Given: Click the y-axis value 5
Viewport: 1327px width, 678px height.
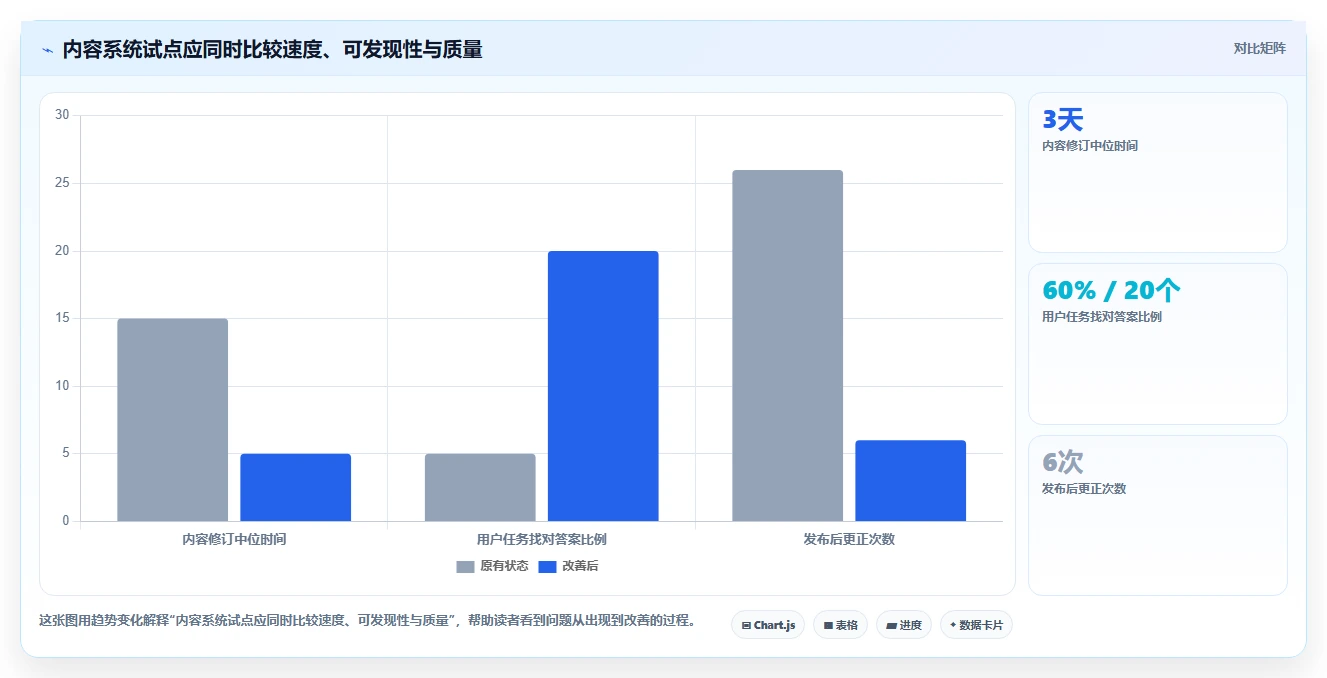Looking at the screenshot, I should (x=66, y=453).
